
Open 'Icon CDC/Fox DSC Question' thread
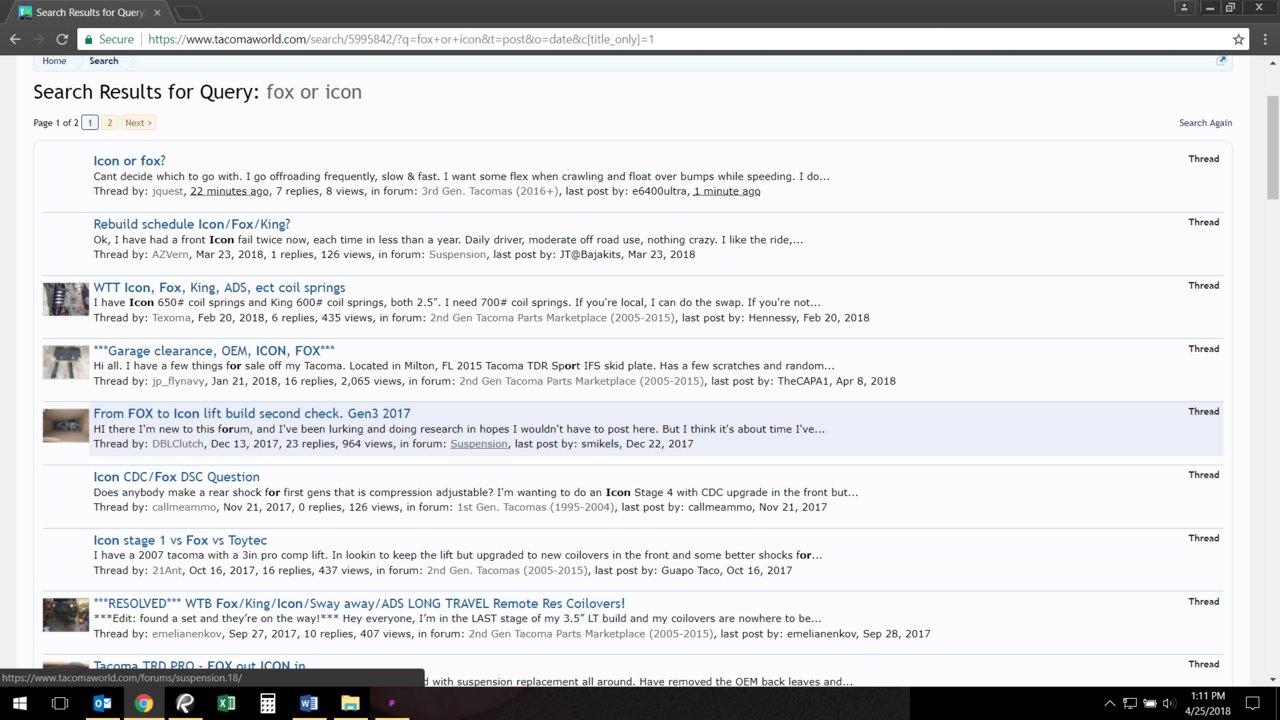point(176,477)
